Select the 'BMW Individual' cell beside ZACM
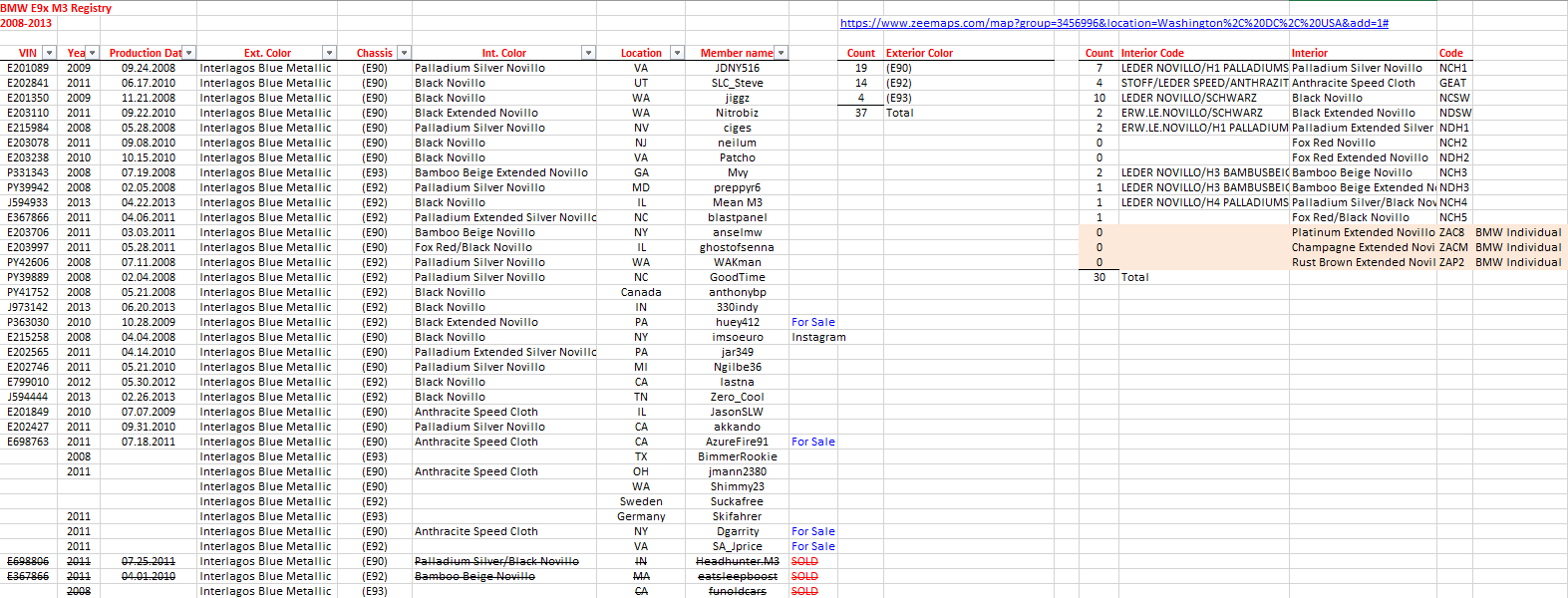 (x=1519, y=247)
